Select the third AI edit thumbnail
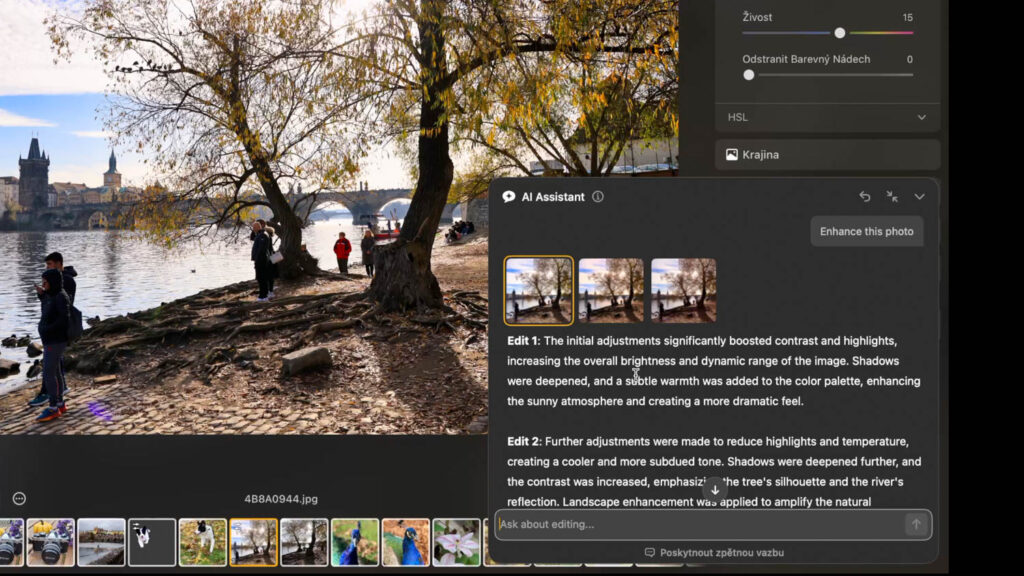 (683, 291)
